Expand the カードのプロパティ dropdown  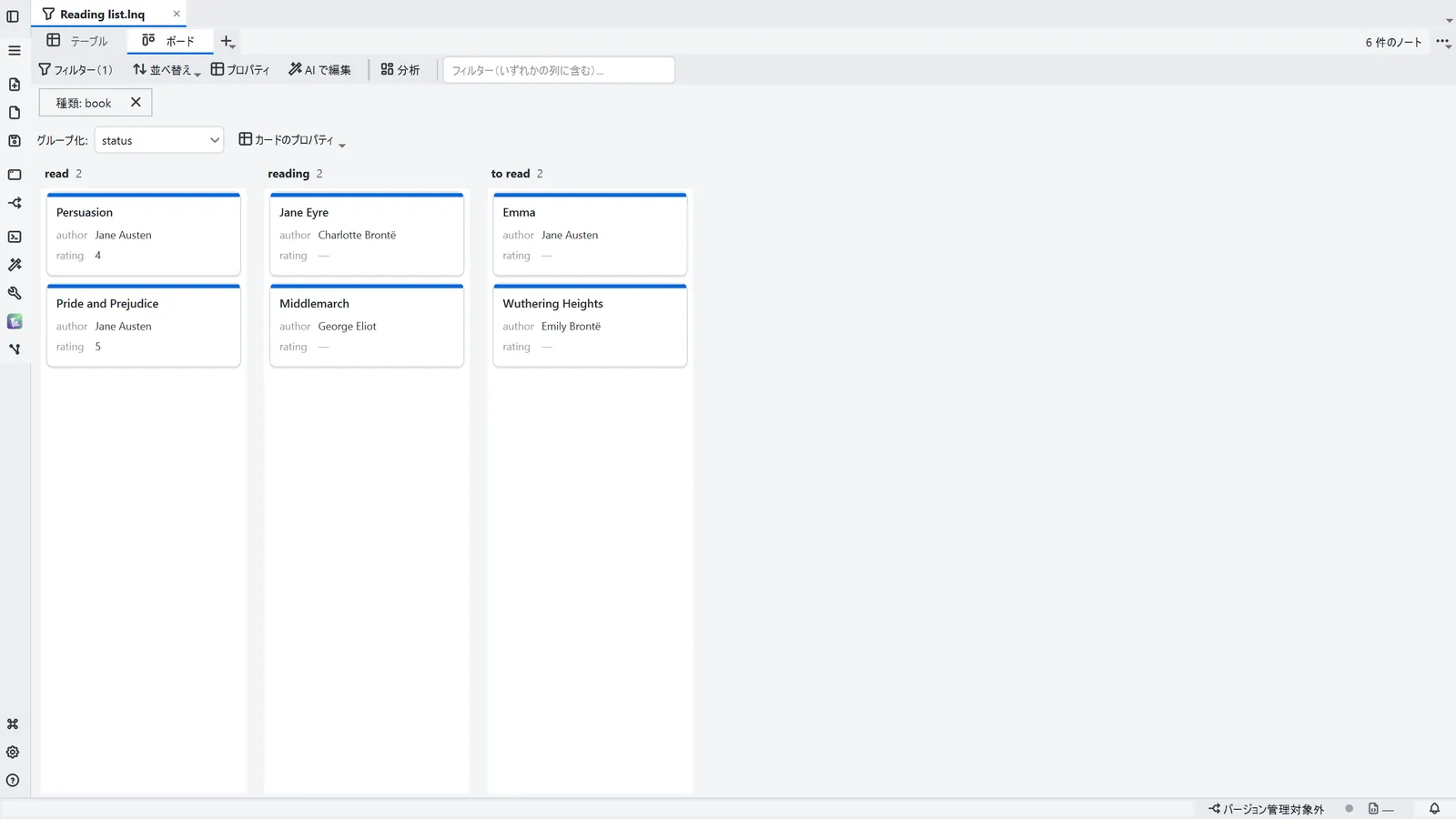click(x=292, y=140)
